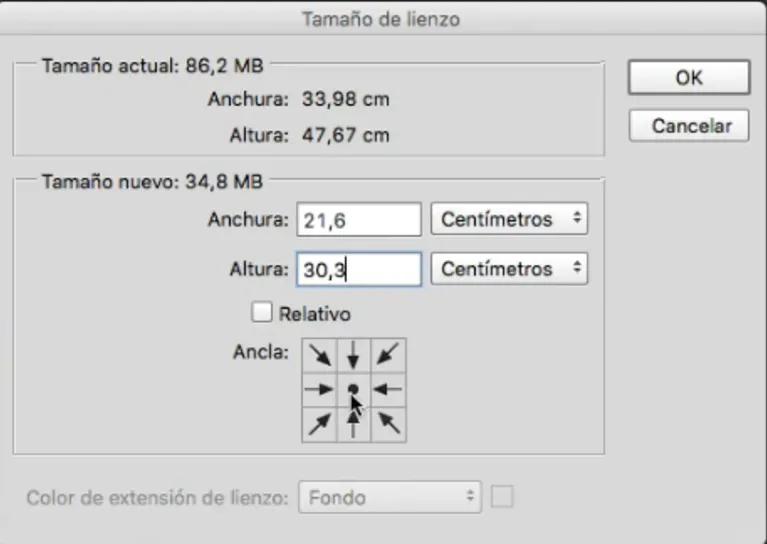The image size is (767, 544).
Task: Open the Fondo canvas extension color dropdown
Action: [x=390, y=498]
